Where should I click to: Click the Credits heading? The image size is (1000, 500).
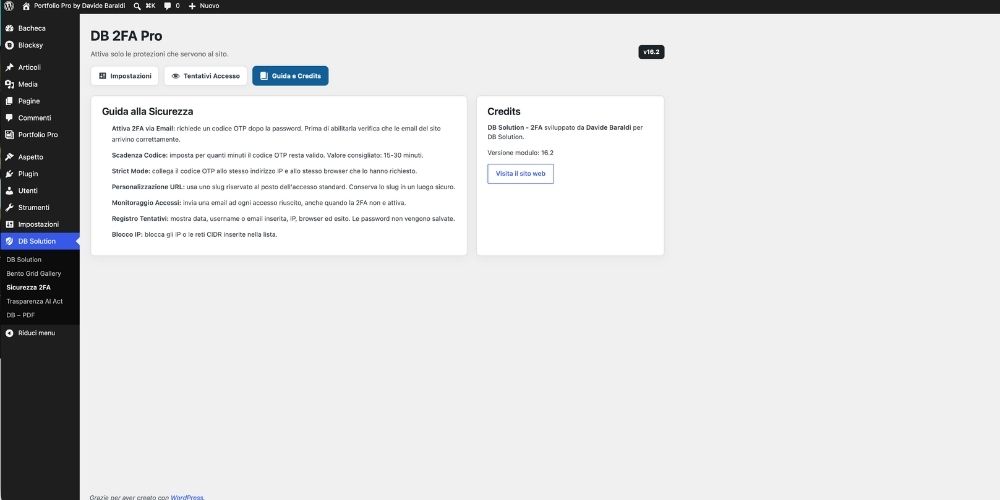[x=504, y=112]
